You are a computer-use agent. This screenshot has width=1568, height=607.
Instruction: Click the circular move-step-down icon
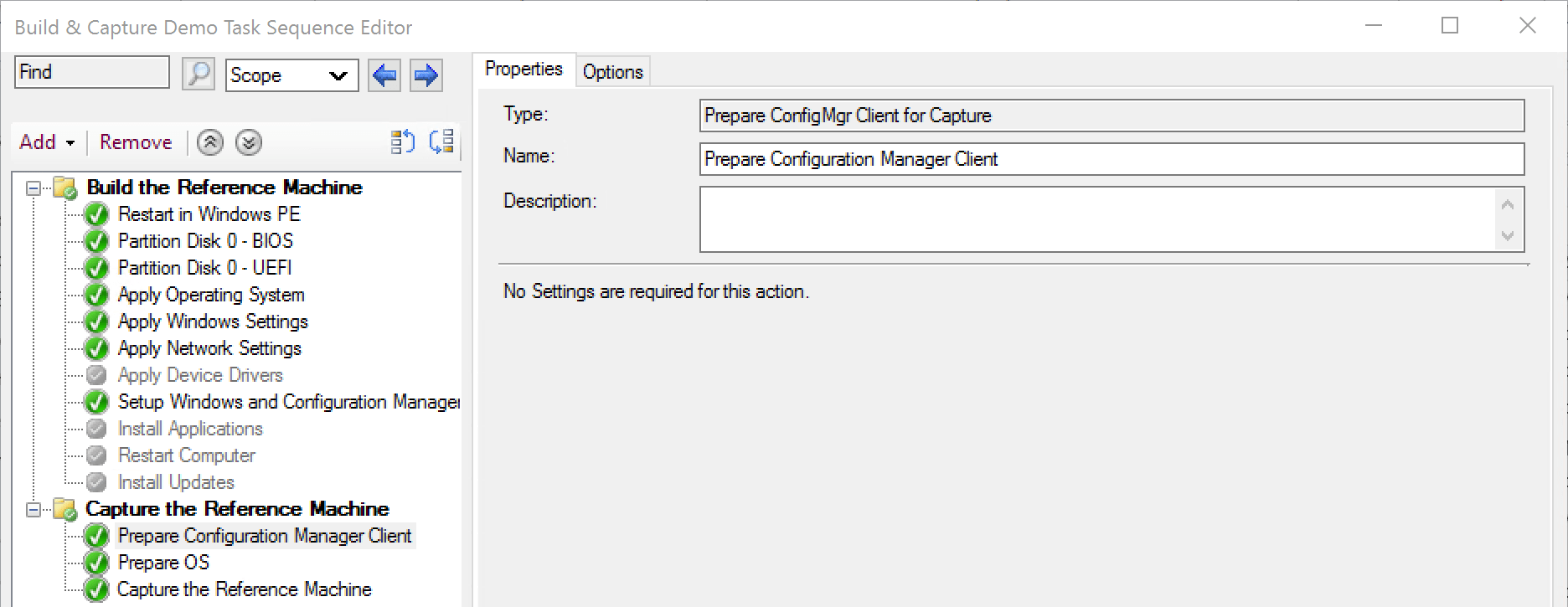[246, 142]
